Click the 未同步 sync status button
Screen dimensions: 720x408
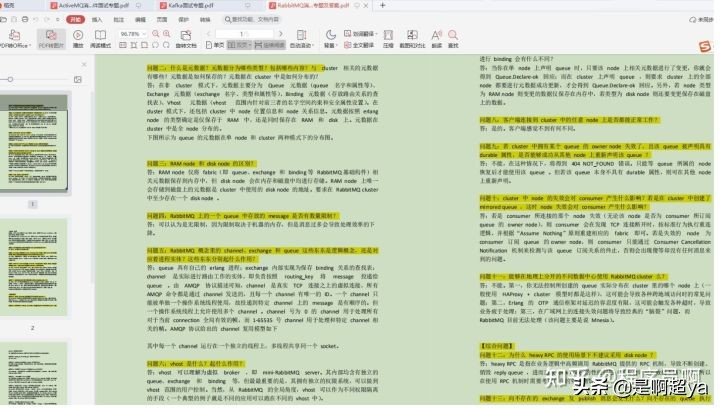(701, 19)
